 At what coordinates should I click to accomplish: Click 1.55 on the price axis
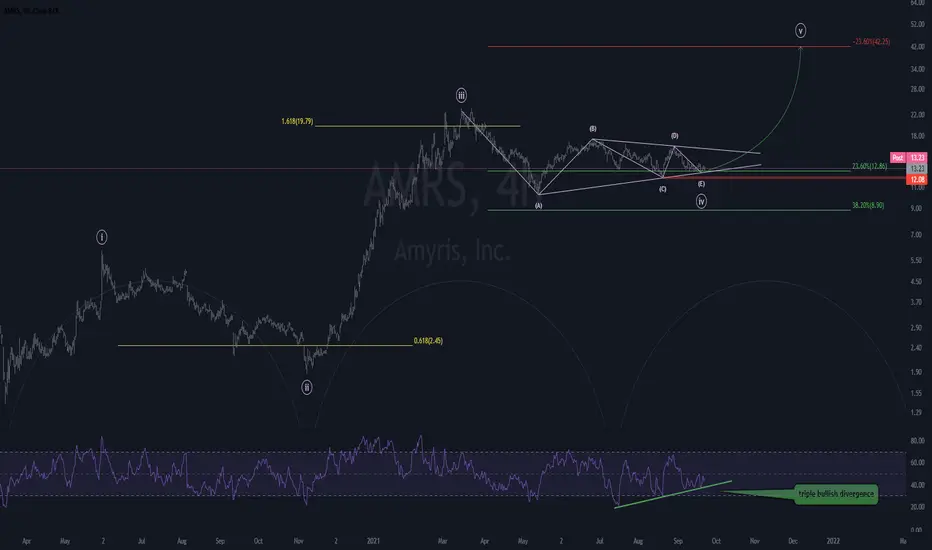pos(917,393)
